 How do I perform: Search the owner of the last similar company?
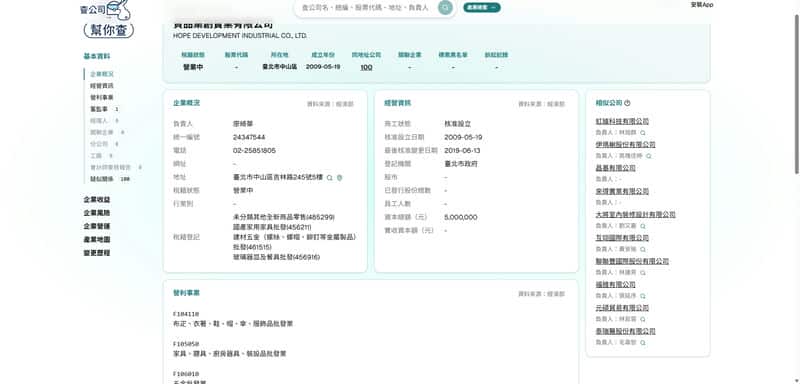[x=642, y=343]
